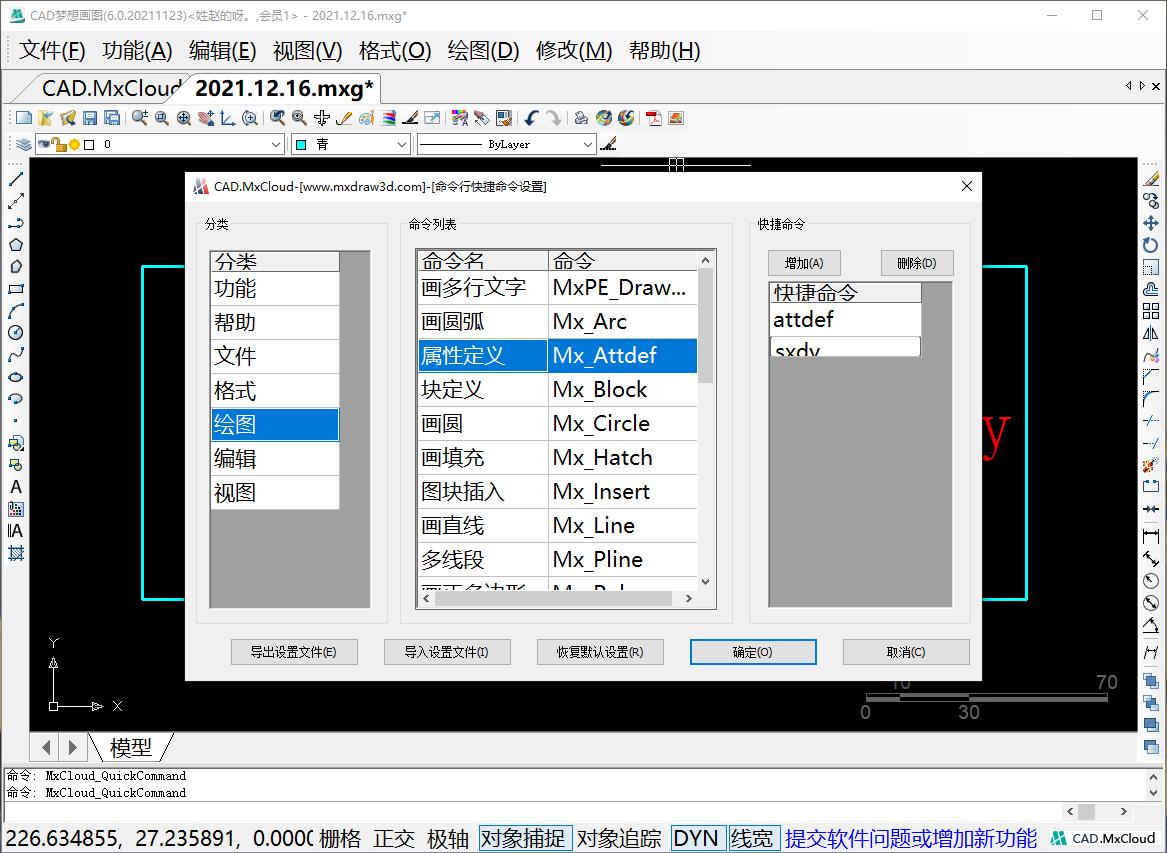Click the 确定(O) button in the dialog
The height and width of the screenshot is (853, 1167).
[753, 651]
